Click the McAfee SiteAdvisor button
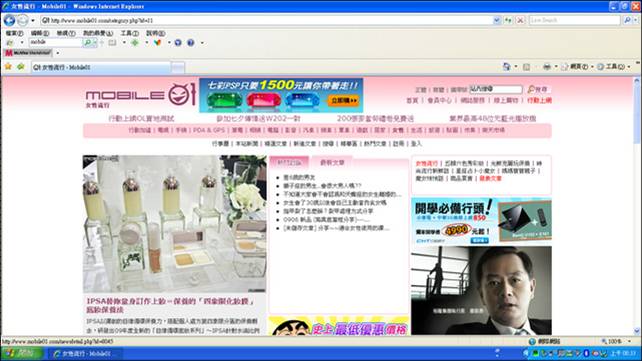Screen dimensions: 642x361 28,53
